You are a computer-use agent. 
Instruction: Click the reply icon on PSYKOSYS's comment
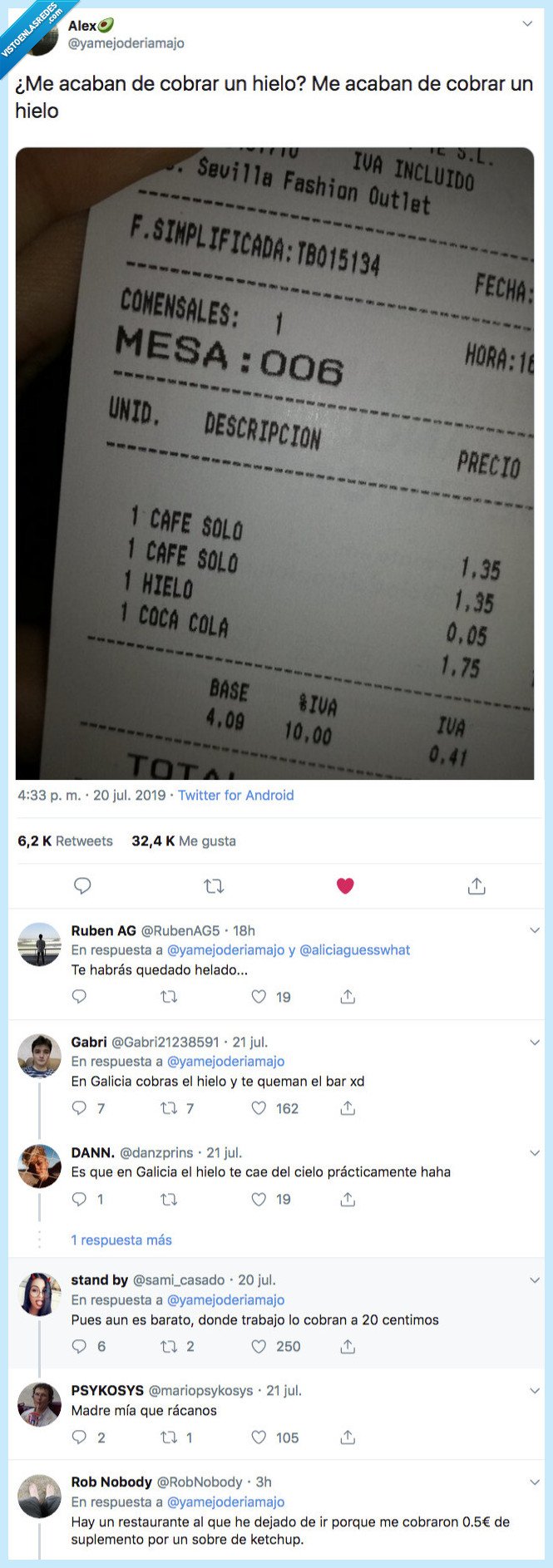click(x=79, y=1437)
